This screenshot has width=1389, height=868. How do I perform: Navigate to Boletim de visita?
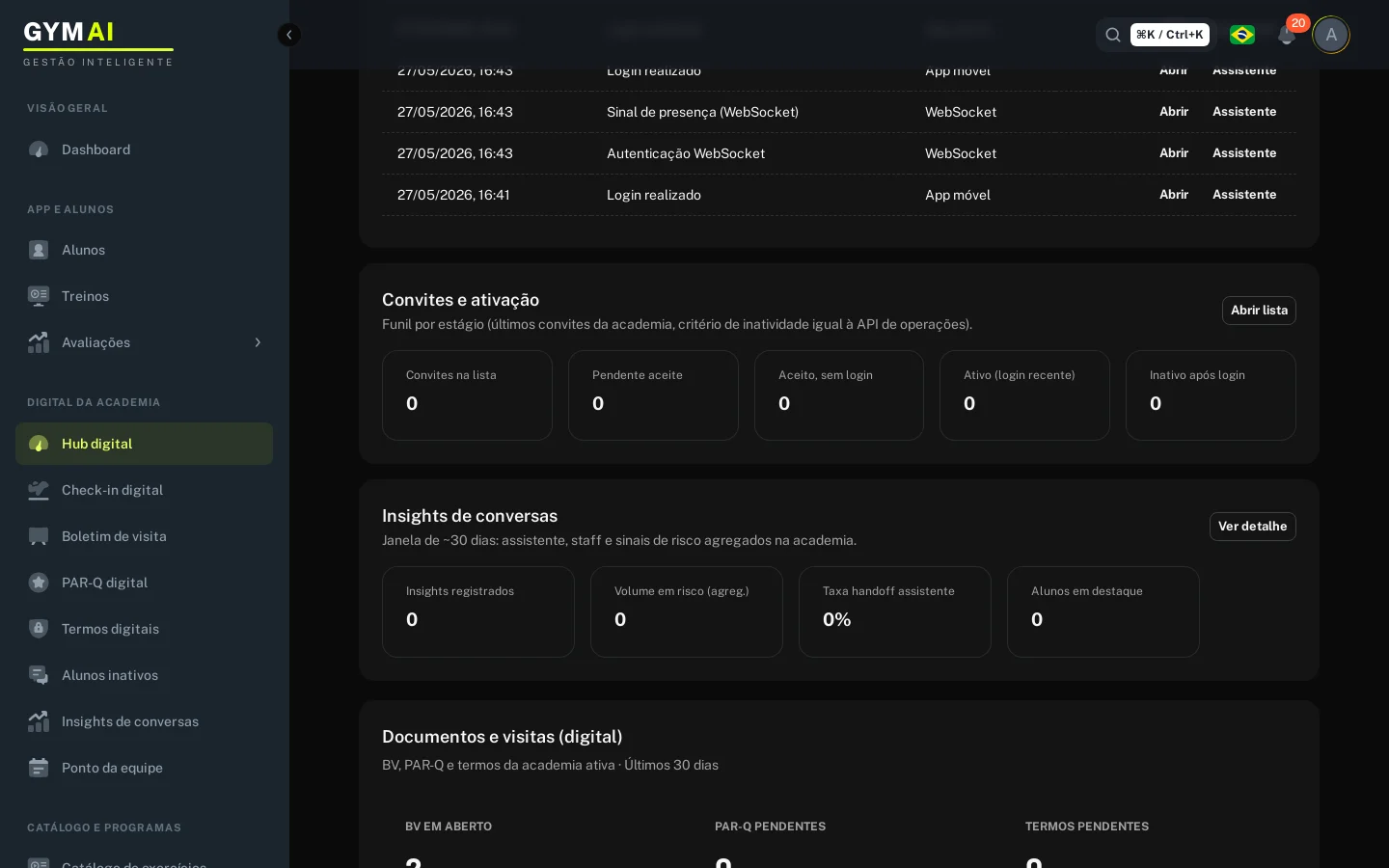click(x=145, y=536)
